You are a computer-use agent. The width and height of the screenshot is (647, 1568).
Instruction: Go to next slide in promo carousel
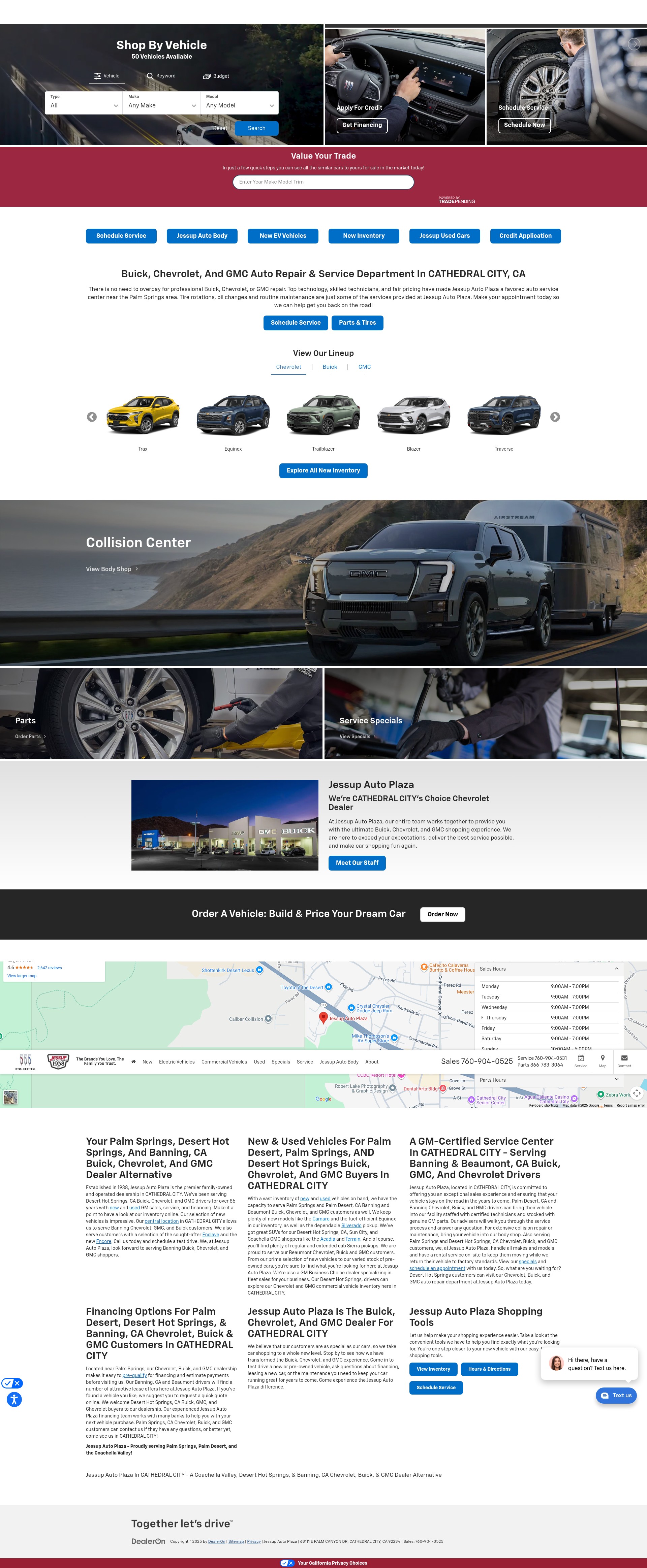tap(634, 44)
